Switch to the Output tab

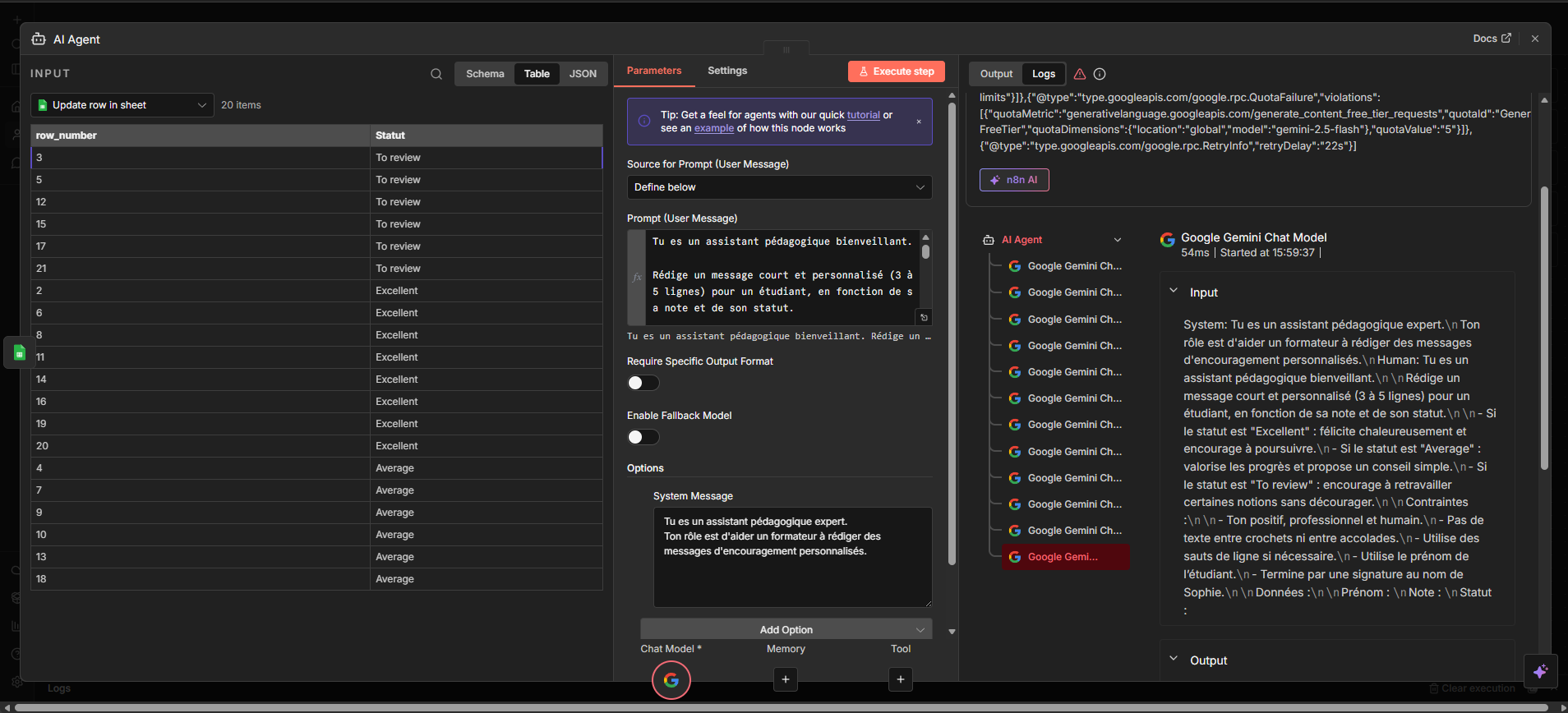(x=996, y=74)
